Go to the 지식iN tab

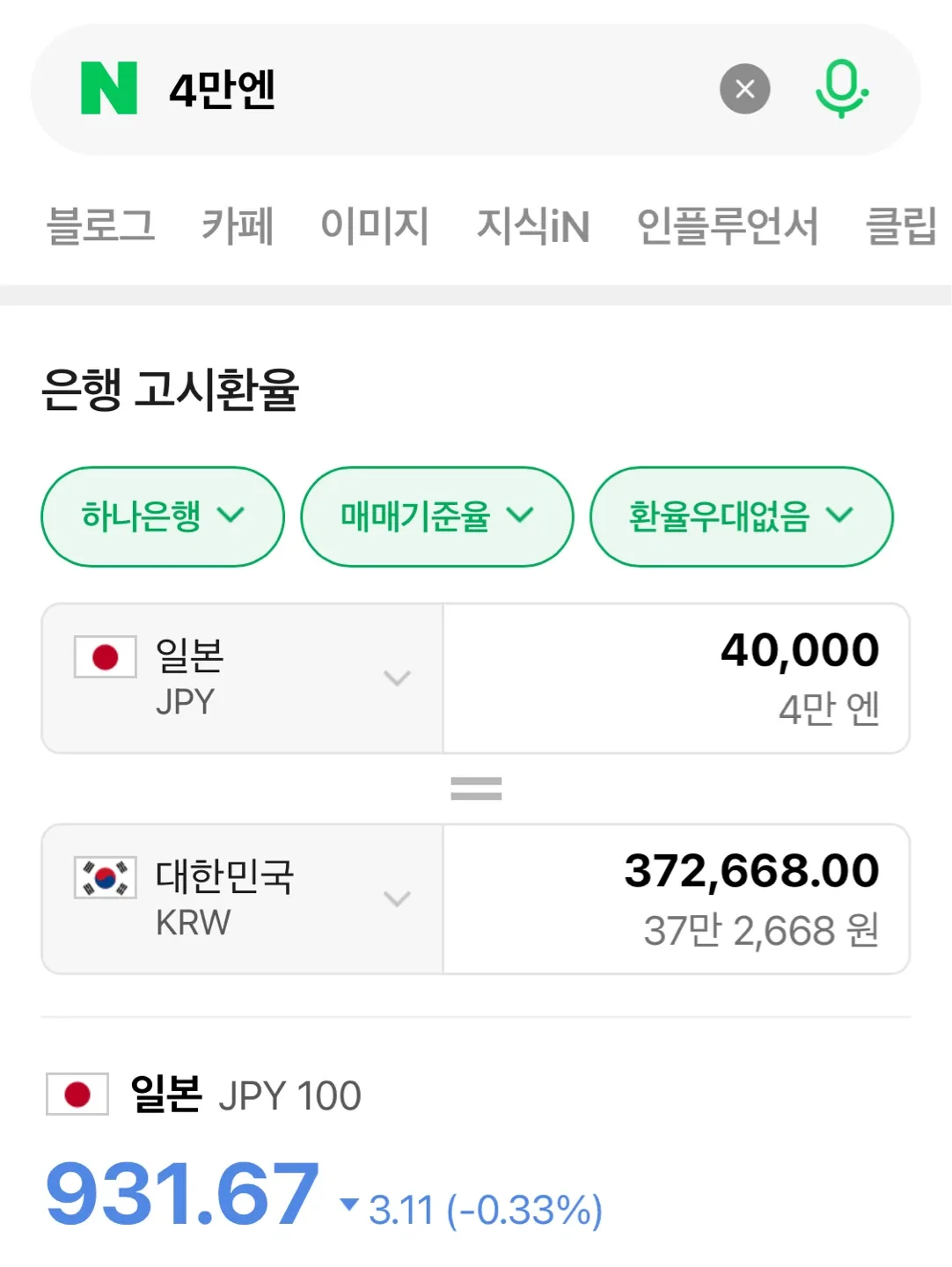pyautogui.click(x=533, y=225)
